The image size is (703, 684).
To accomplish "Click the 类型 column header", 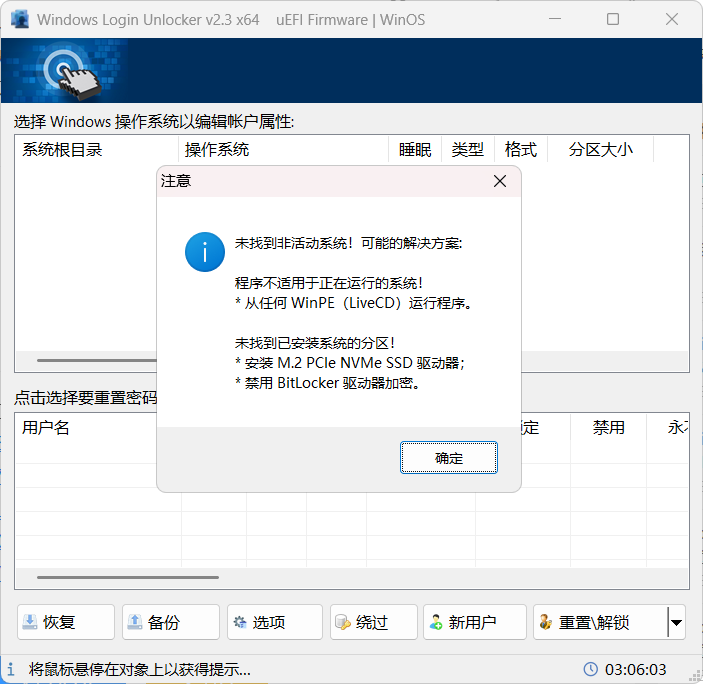I will pyautogui.click(x=468, y=149).
